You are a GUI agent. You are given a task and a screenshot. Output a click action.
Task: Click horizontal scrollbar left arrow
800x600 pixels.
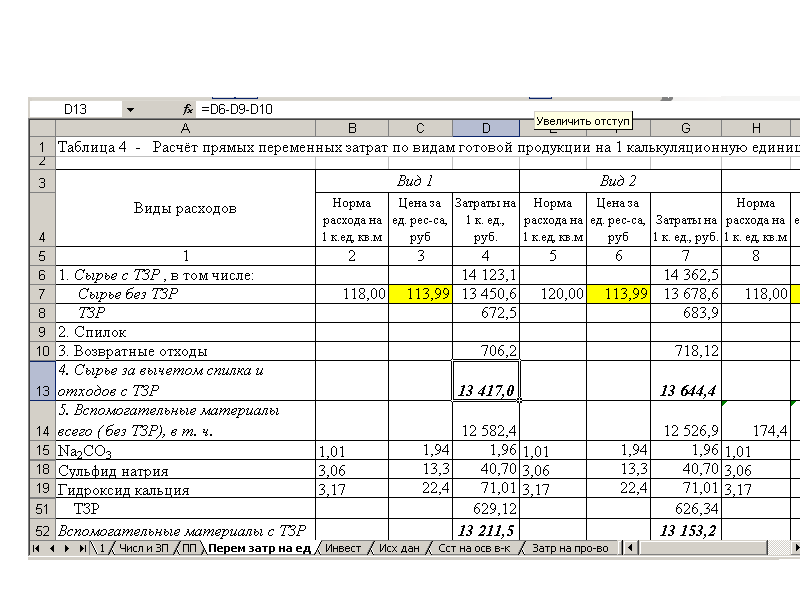pyautogui.click(x=630, y=548)
